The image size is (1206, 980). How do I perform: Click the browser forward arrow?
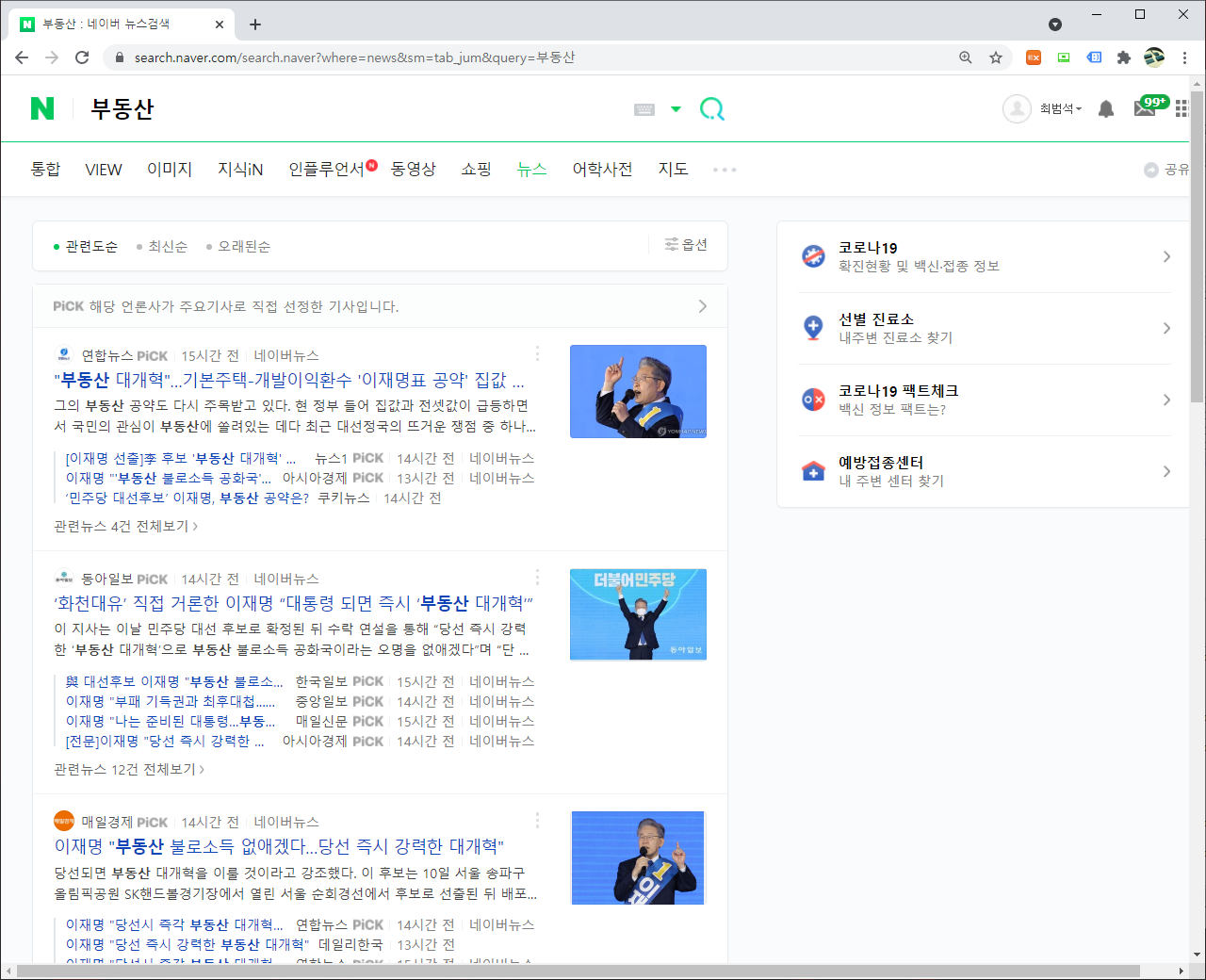(x=52, y=57)
